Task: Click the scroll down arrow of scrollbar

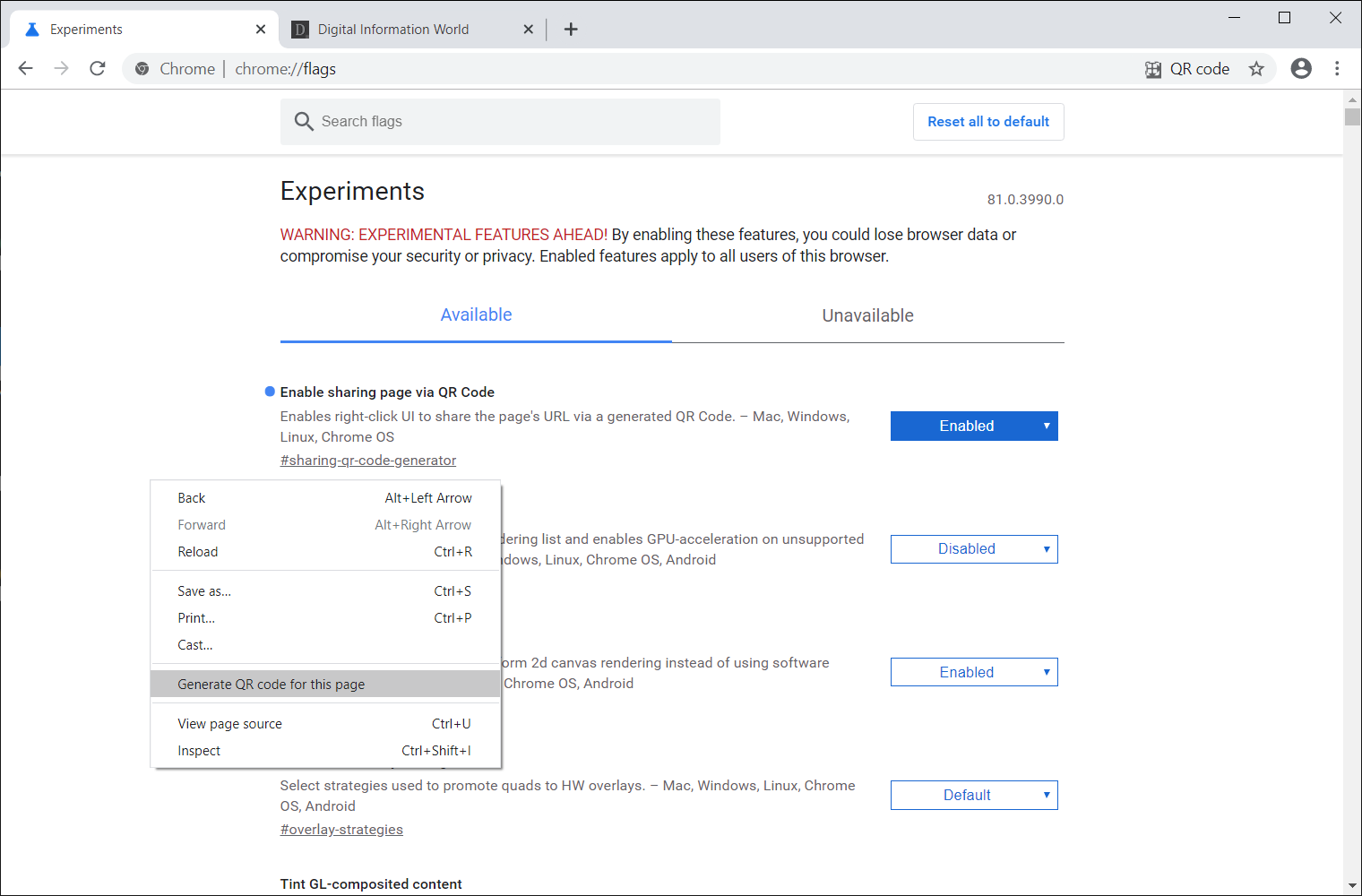Action: click(x=1352, y=885)
